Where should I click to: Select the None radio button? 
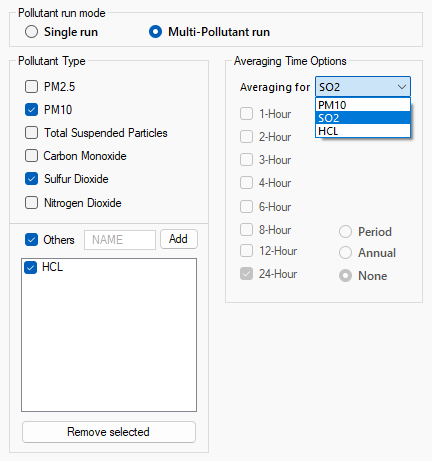(x=345, y=276)
